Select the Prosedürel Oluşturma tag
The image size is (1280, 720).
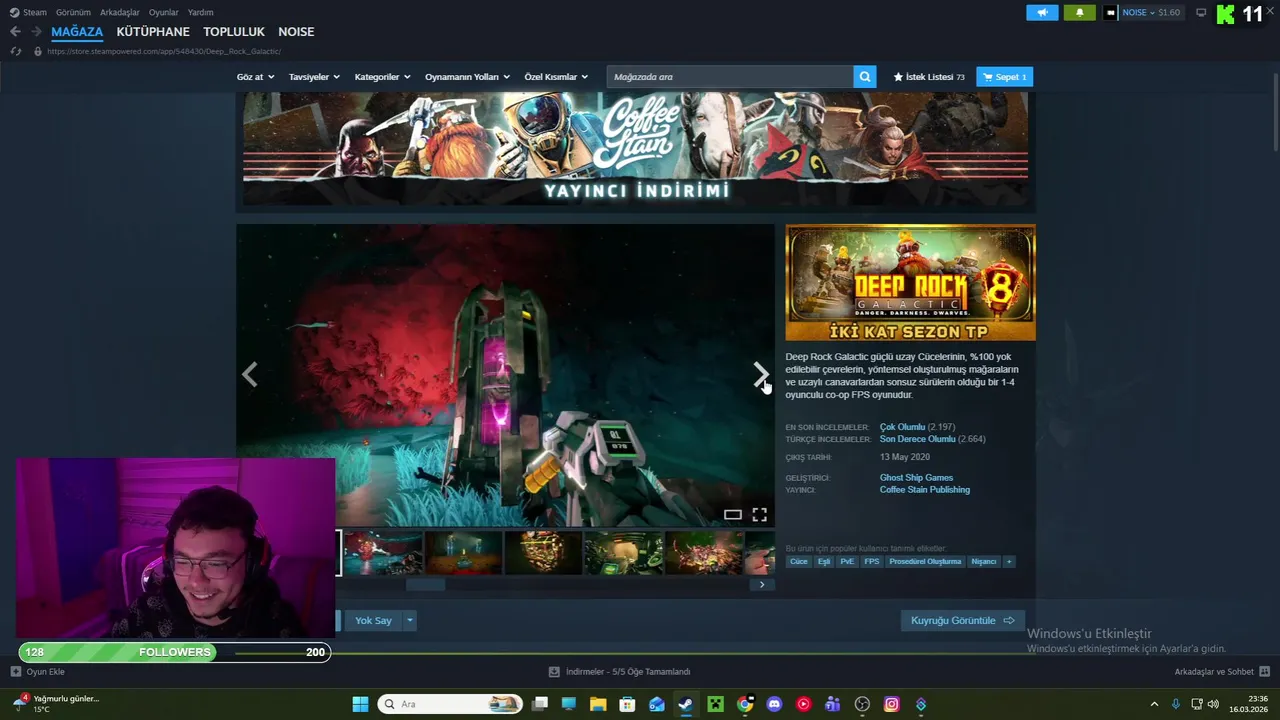[925, 562]
